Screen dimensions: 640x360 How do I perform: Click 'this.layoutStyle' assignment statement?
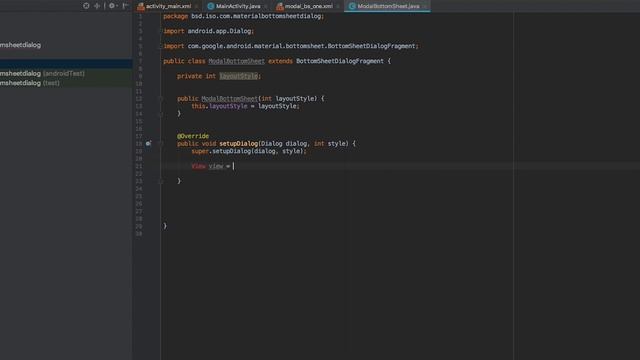pyautogui.click(x=245, y=106)
